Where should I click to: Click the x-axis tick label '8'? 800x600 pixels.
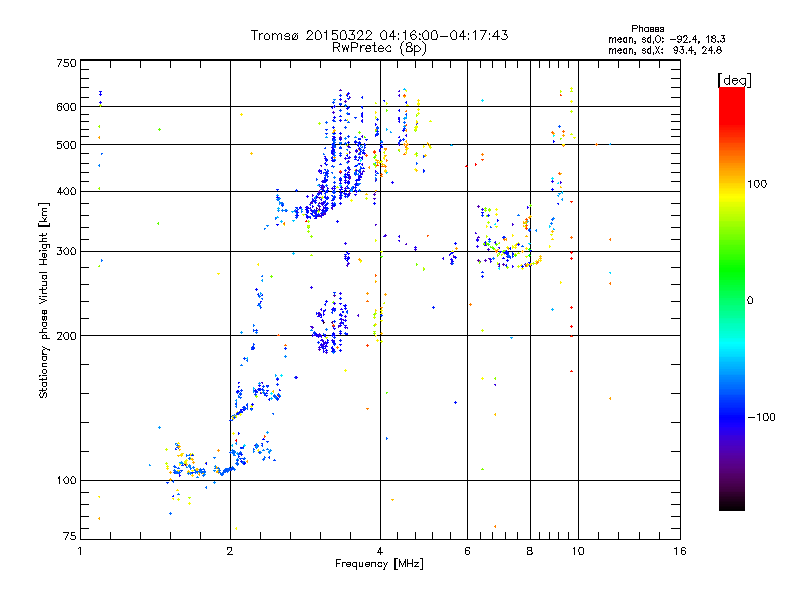(530, 551)
